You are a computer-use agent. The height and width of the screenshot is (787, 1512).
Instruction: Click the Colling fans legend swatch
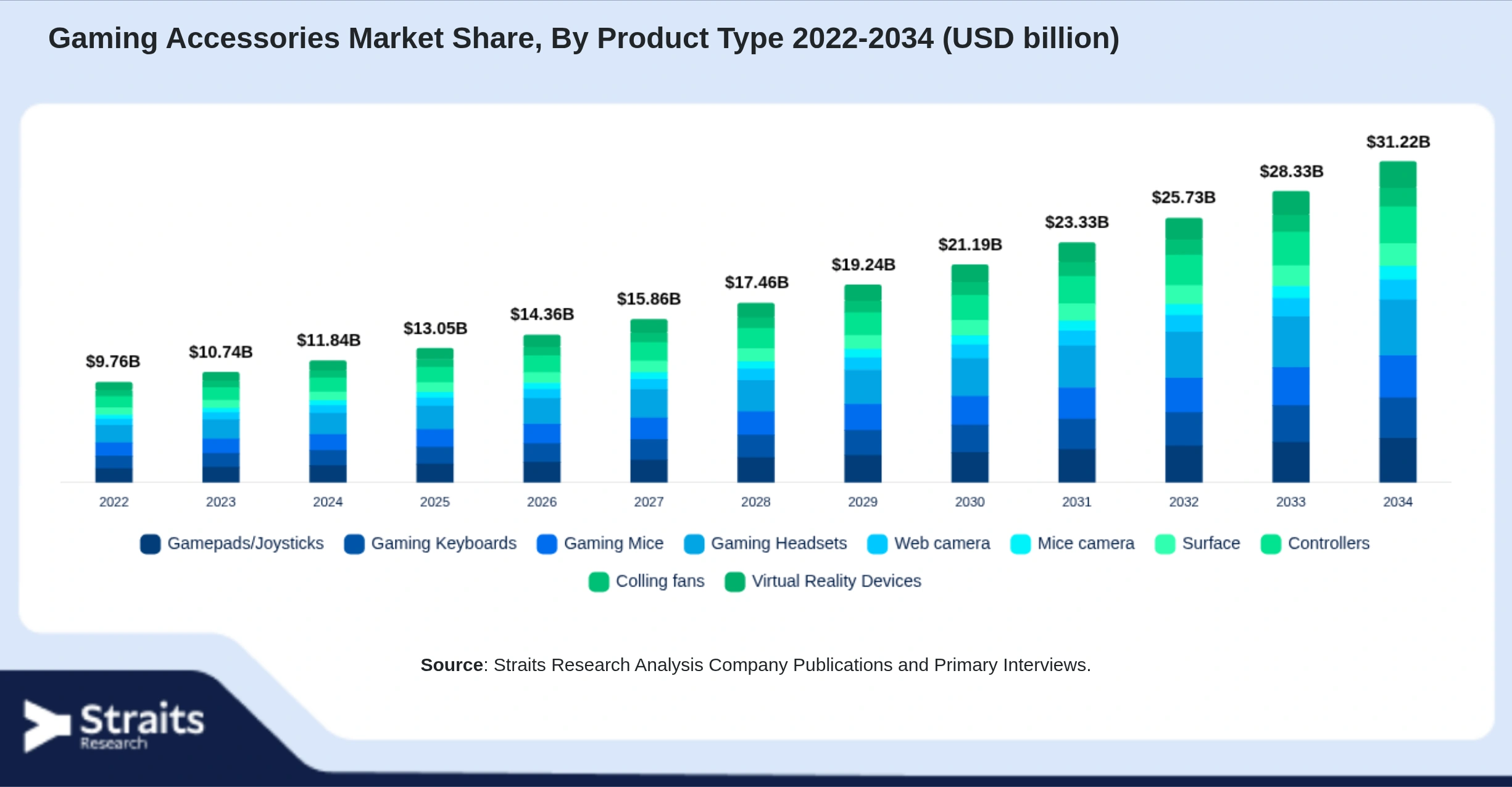[599, 582]
